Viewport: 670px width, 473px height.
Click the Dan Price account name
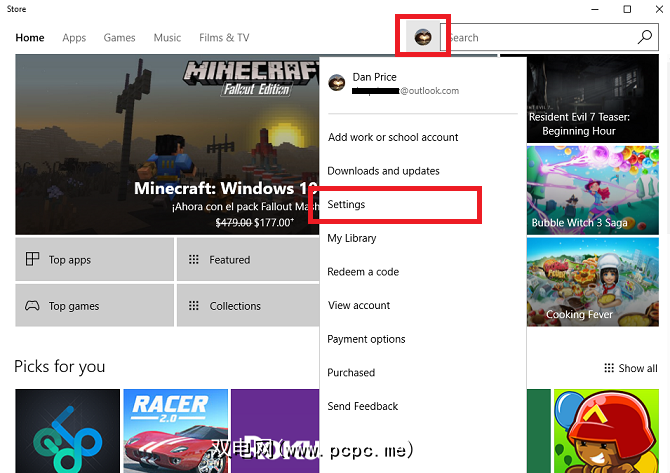click(374, 77)
